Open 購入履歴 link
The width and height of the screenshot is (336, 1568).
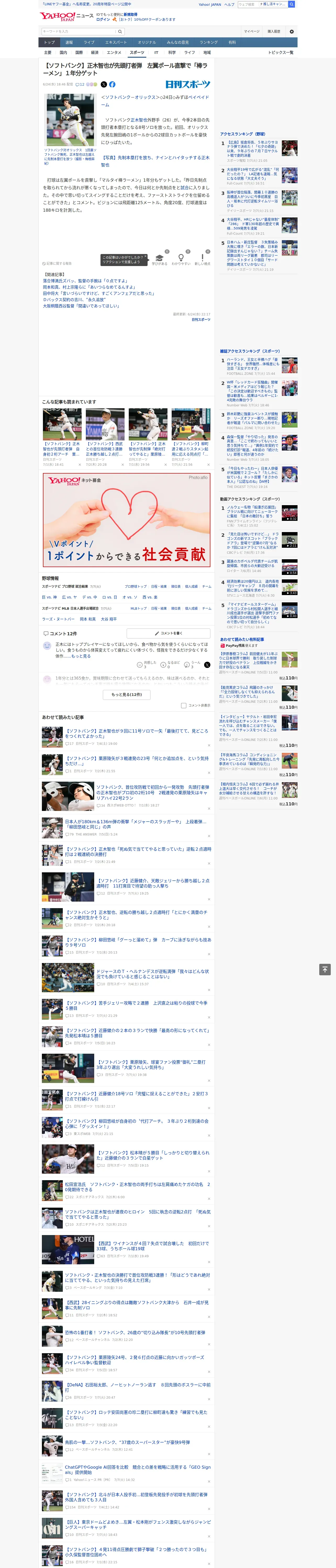(274, 32)
